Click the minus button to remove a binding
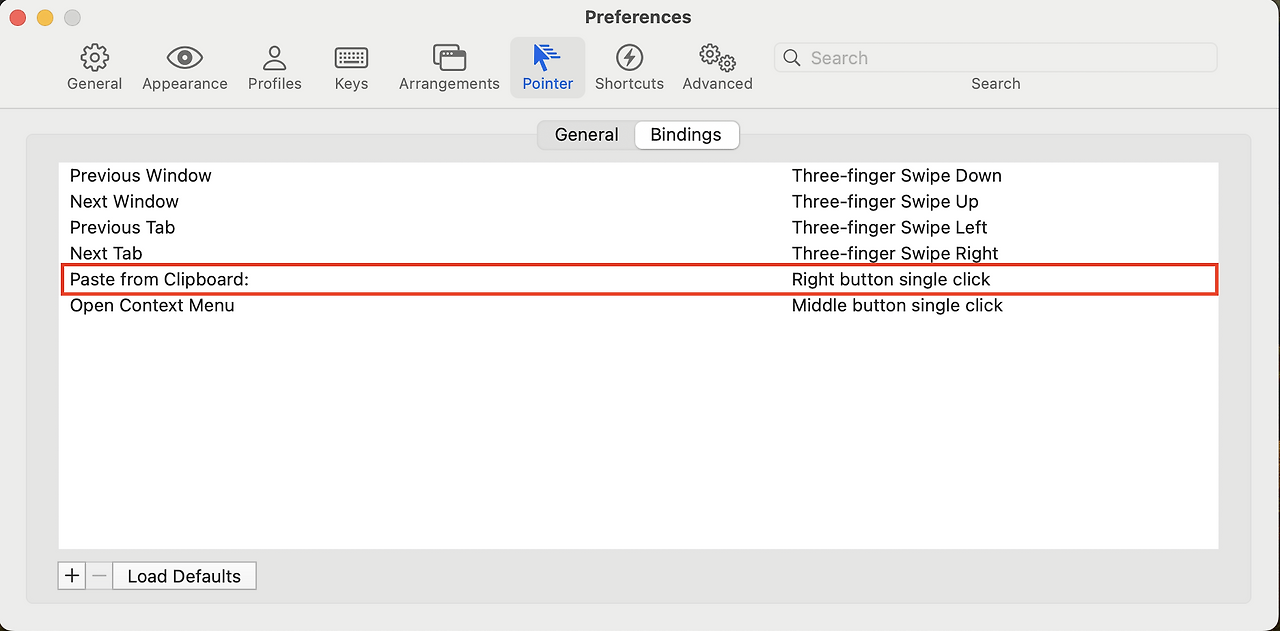The image size is (1280, 631). [98, 575]
